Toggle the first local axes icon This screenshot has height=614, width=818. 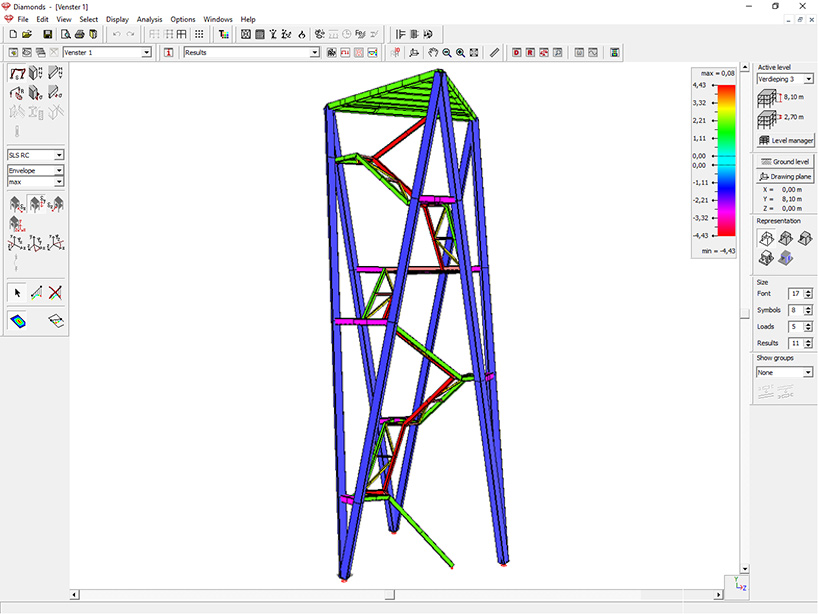17,243
